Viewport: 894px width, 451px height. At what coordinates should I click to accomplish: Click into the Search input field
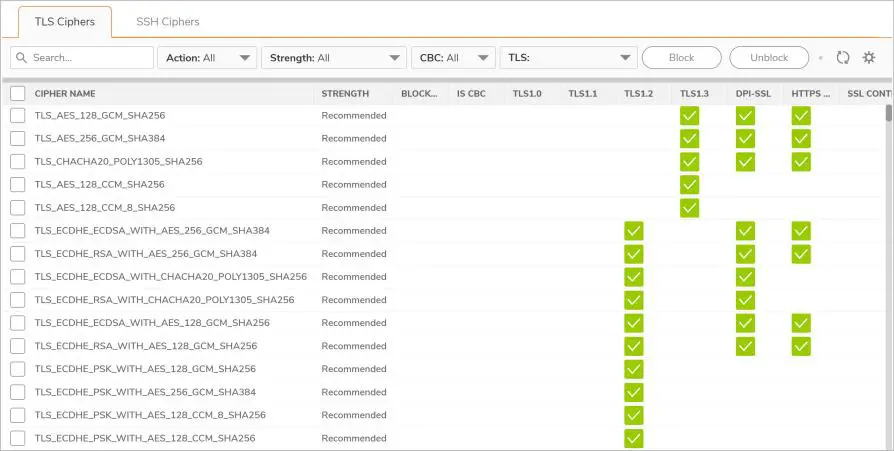tap(90, 58)
